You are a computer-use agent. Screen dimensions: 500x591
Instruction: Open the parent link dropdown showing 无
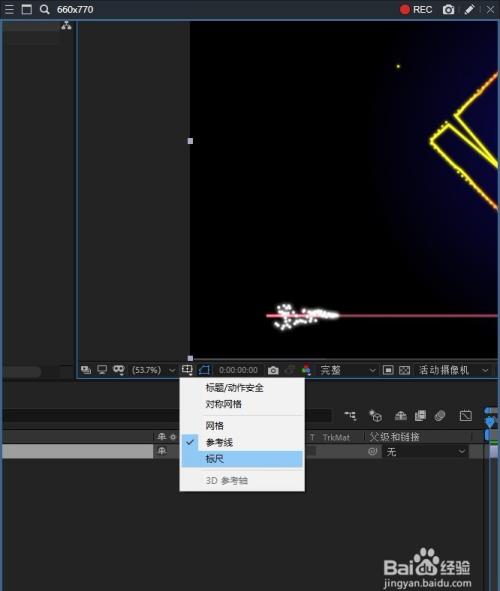(x=425, y=451)
